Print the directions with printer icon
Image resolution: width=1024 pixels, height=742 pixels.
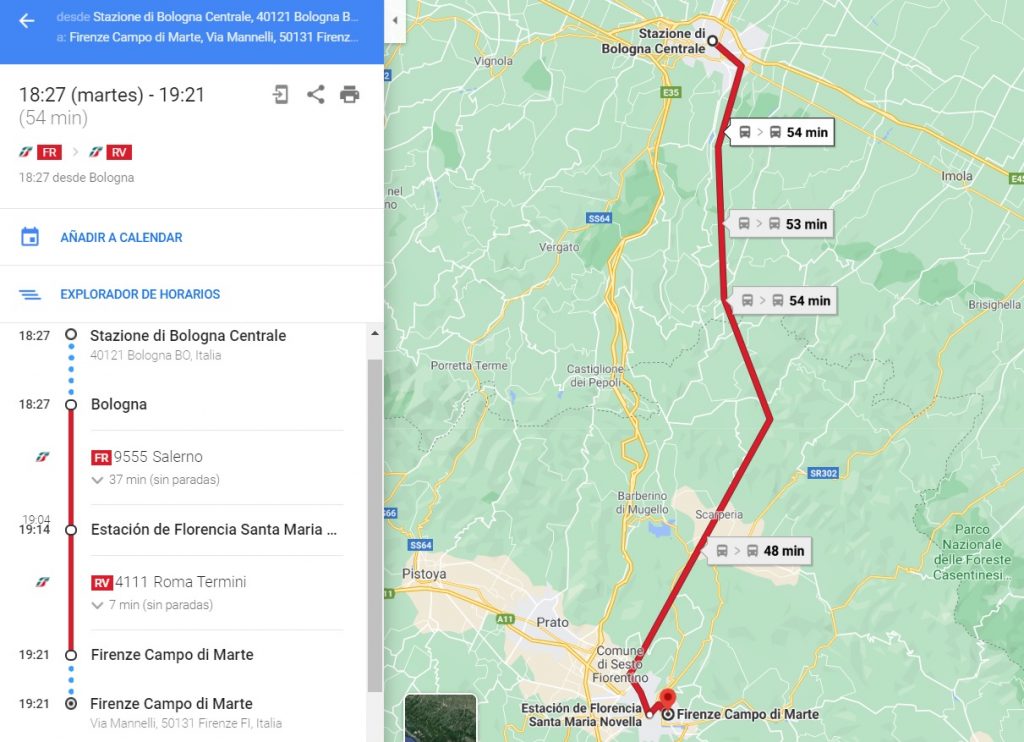(349, 95)
